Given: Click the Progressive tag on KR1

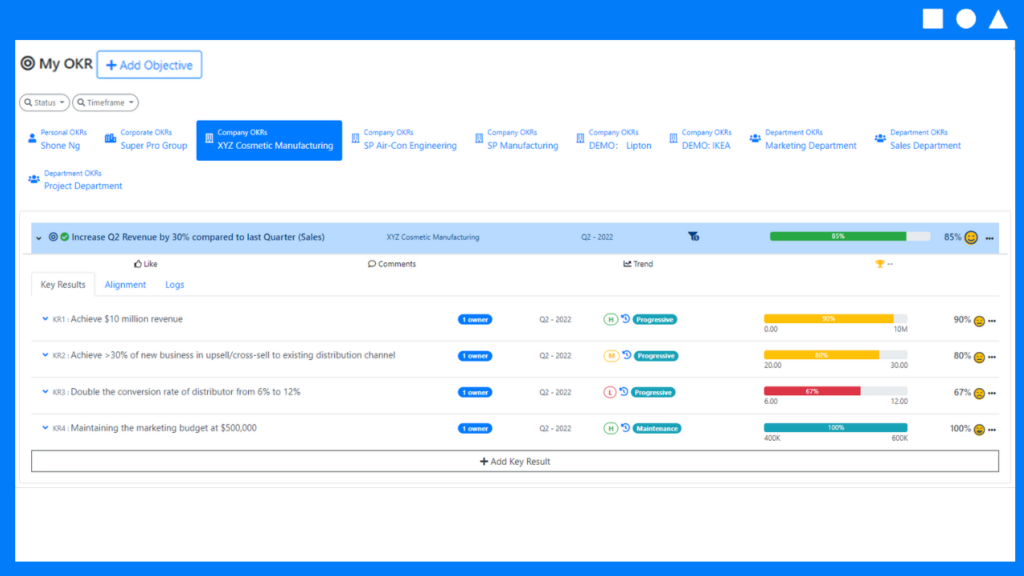Looking at the screenshot, I should [655, 319].
